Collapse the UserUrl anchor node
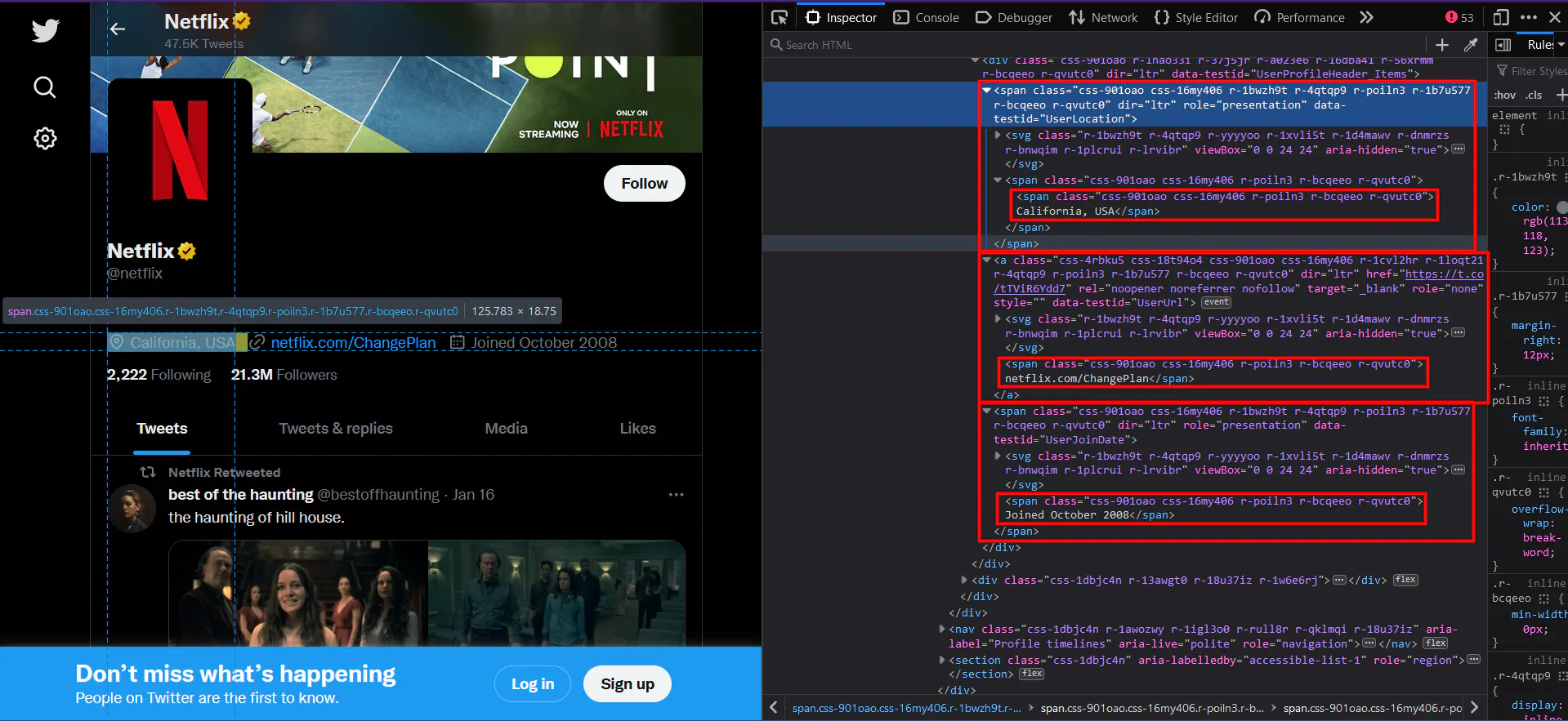Screen dimensions: 1568x721 pos(987,260)
